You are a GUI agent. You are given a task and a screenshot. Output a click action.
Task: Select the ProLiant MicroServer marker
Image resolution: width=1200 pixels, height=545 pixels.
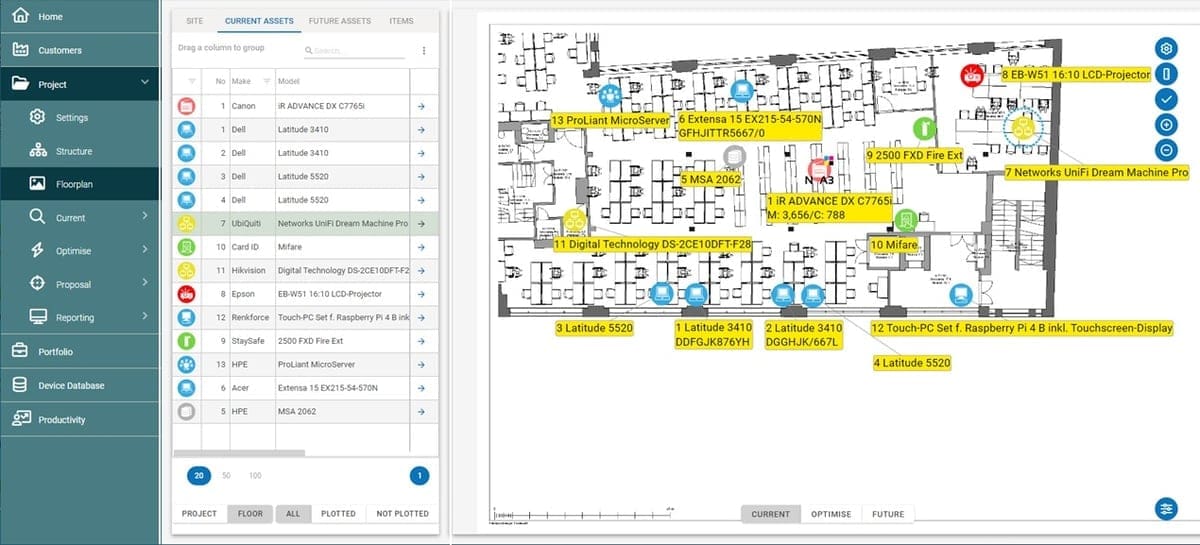tap(608, 97)
